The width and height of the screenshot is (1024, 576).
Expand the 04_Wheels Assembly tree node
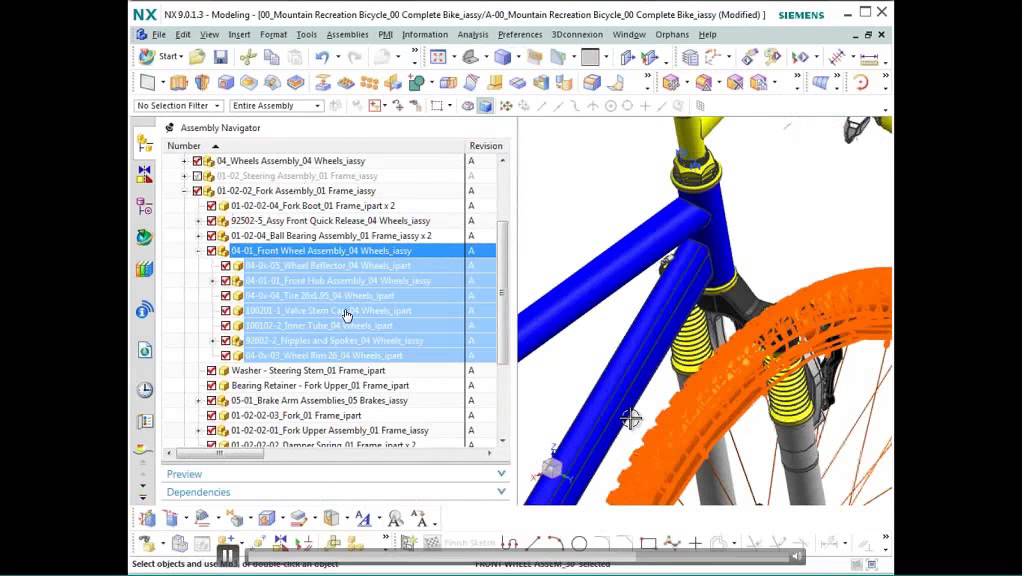coord(184,161)
